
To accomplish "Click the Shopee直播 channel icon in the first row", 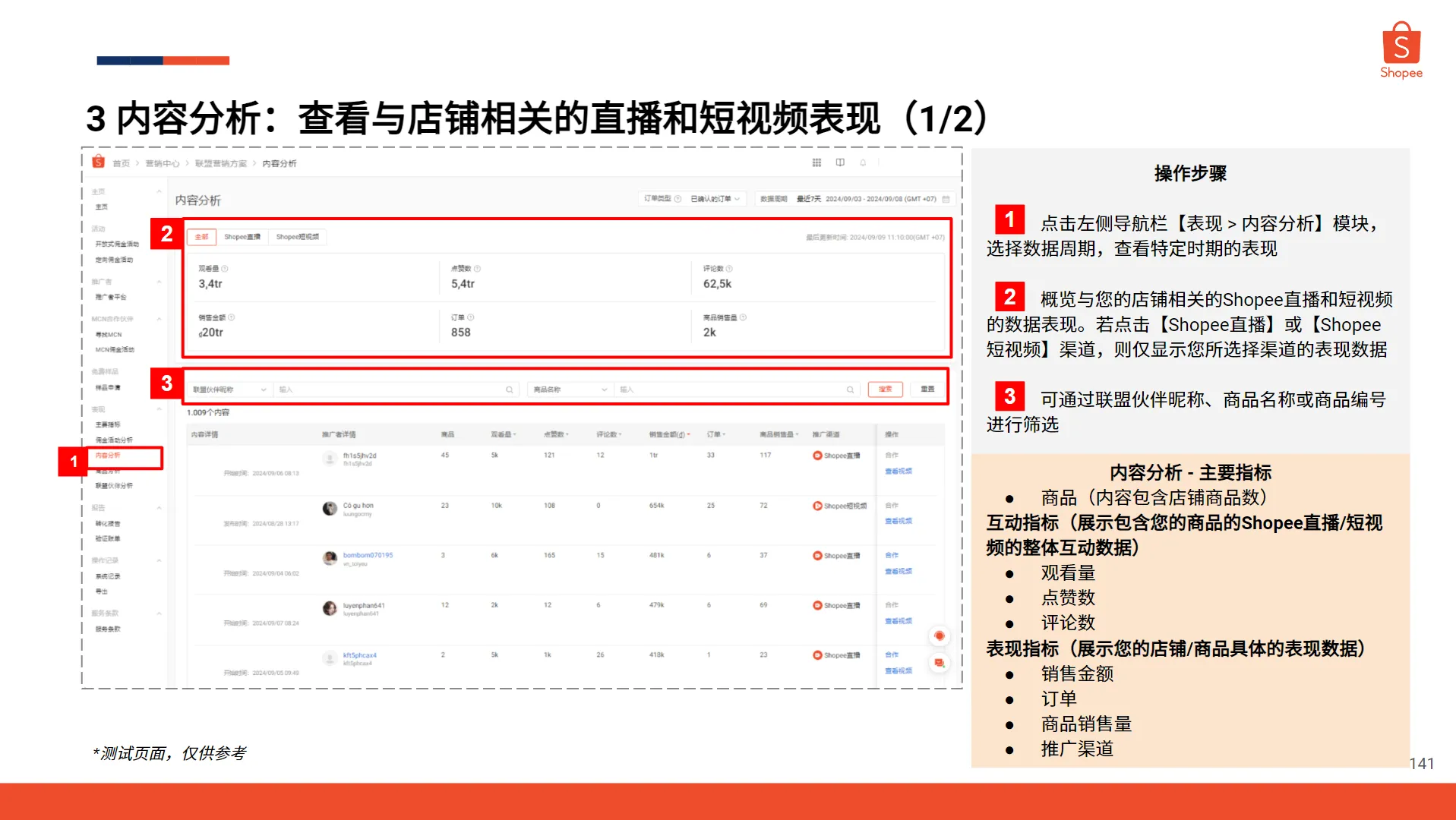I will (x=819, y=456).
